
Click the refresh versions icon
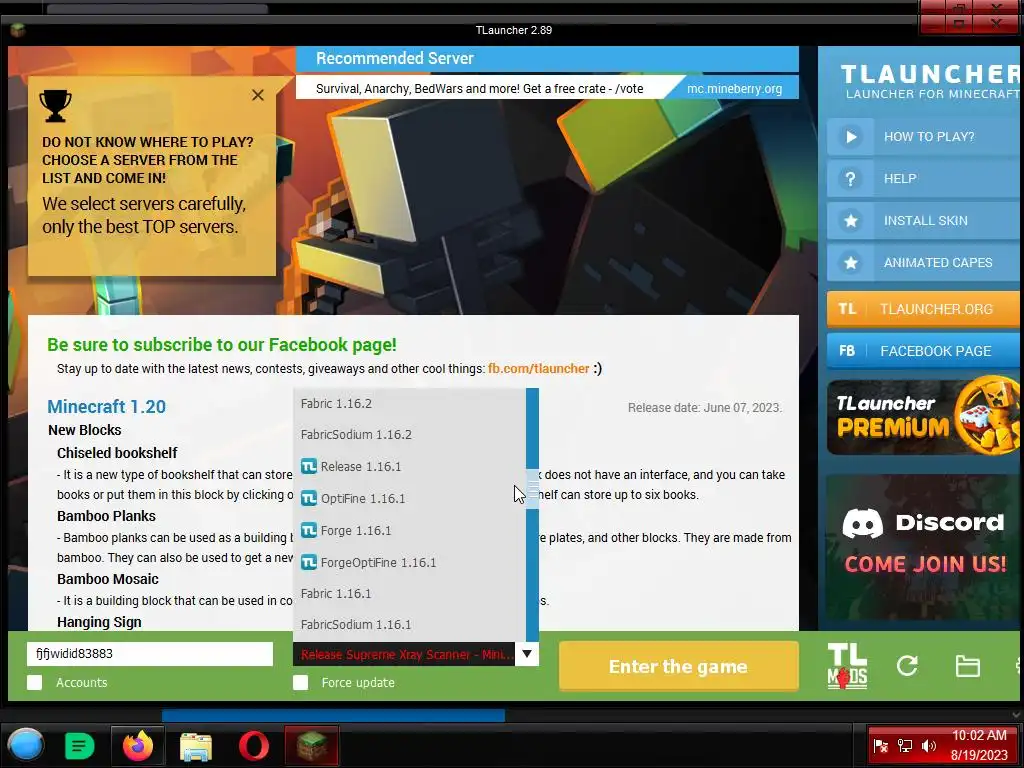(x=907, y=666)
